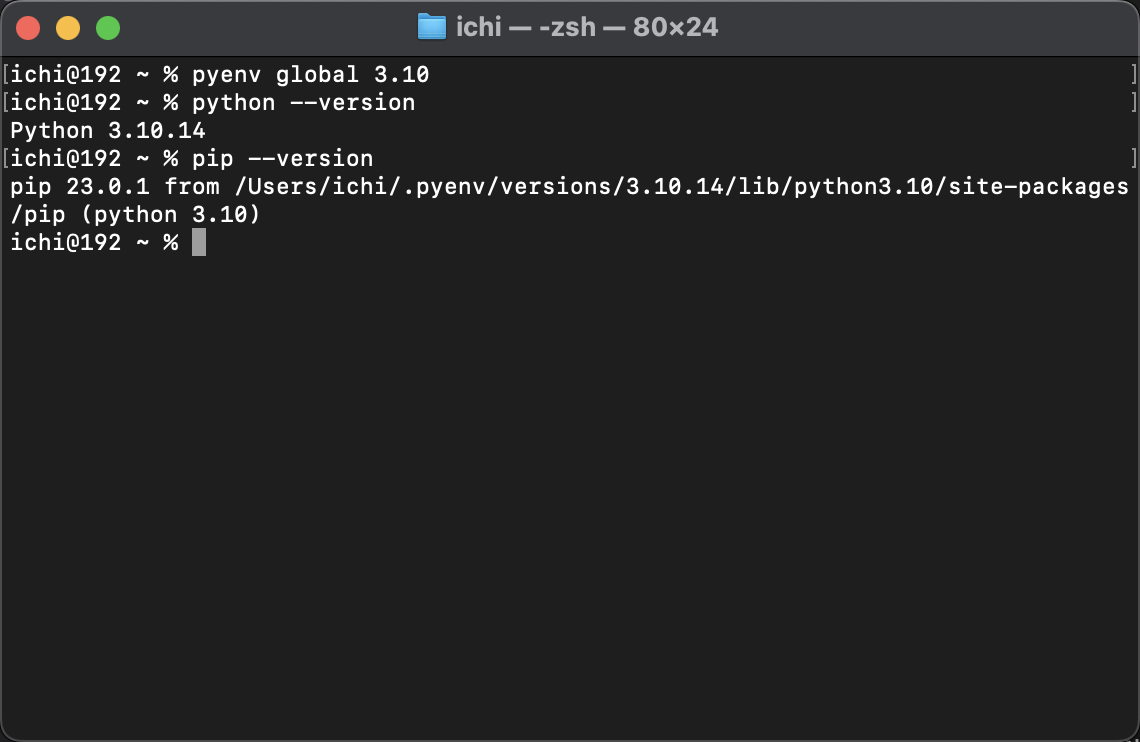The image size is (1140, 742).
Task: Click the window title text "ichi — -zsh — 80×24"
Action: 587,27
